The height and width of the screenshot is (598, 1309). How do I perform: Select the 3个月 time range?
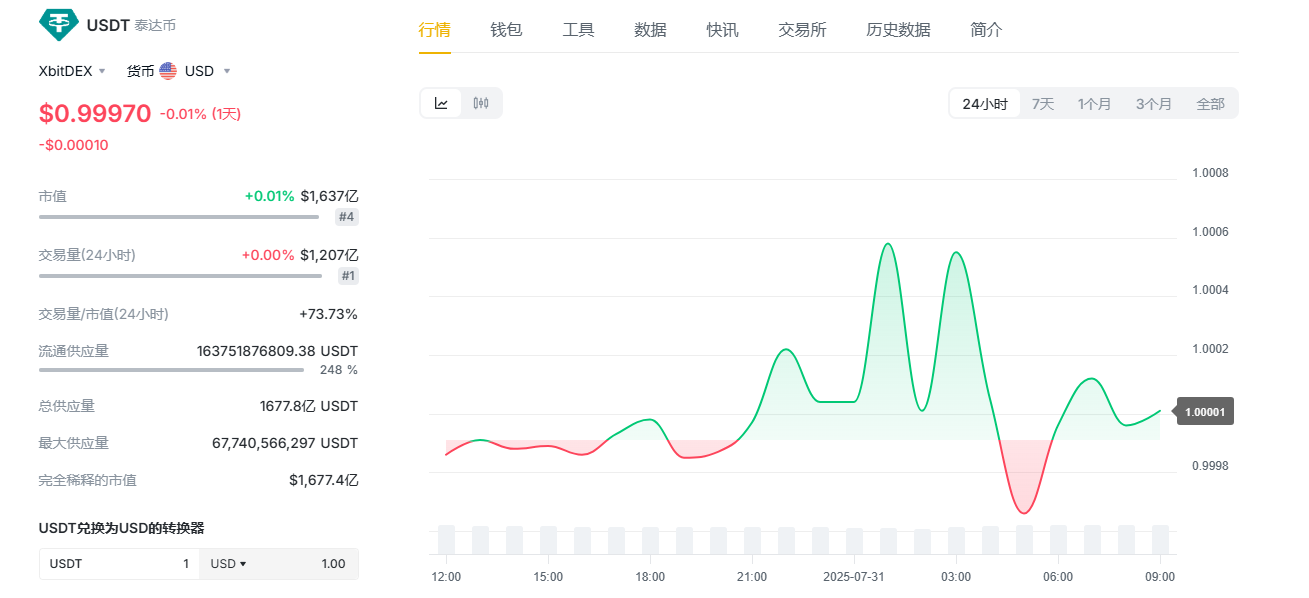(1153, 104)
